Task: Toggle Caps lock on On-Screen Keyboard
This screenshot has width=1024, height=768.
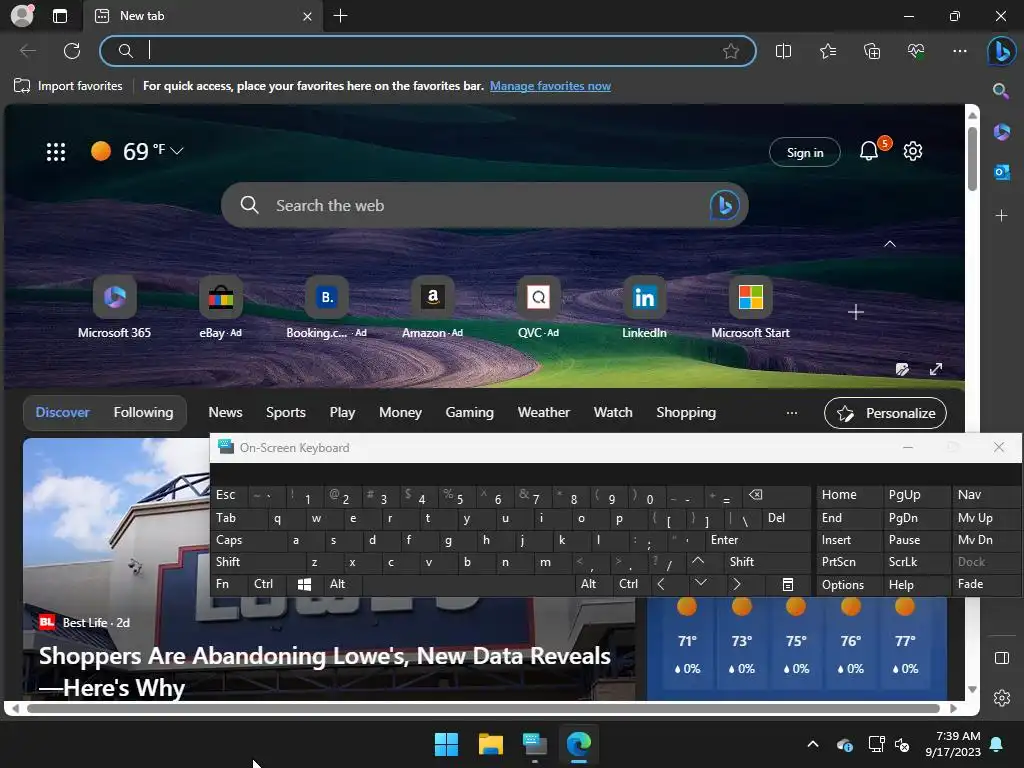Action: (248, 540)
